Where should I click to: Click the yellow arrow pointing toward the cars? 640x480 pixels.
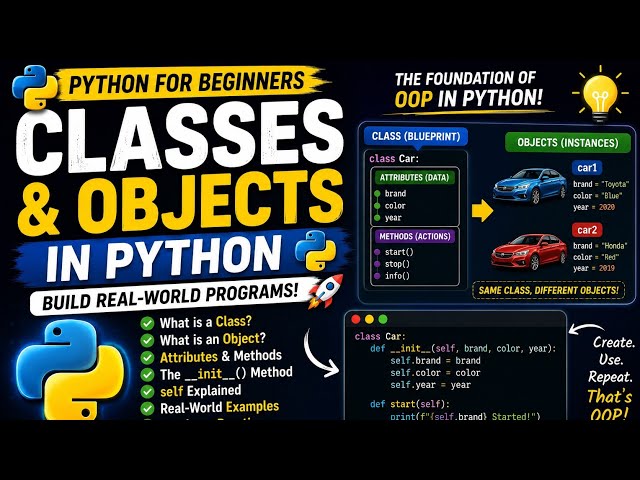[482, 211]
